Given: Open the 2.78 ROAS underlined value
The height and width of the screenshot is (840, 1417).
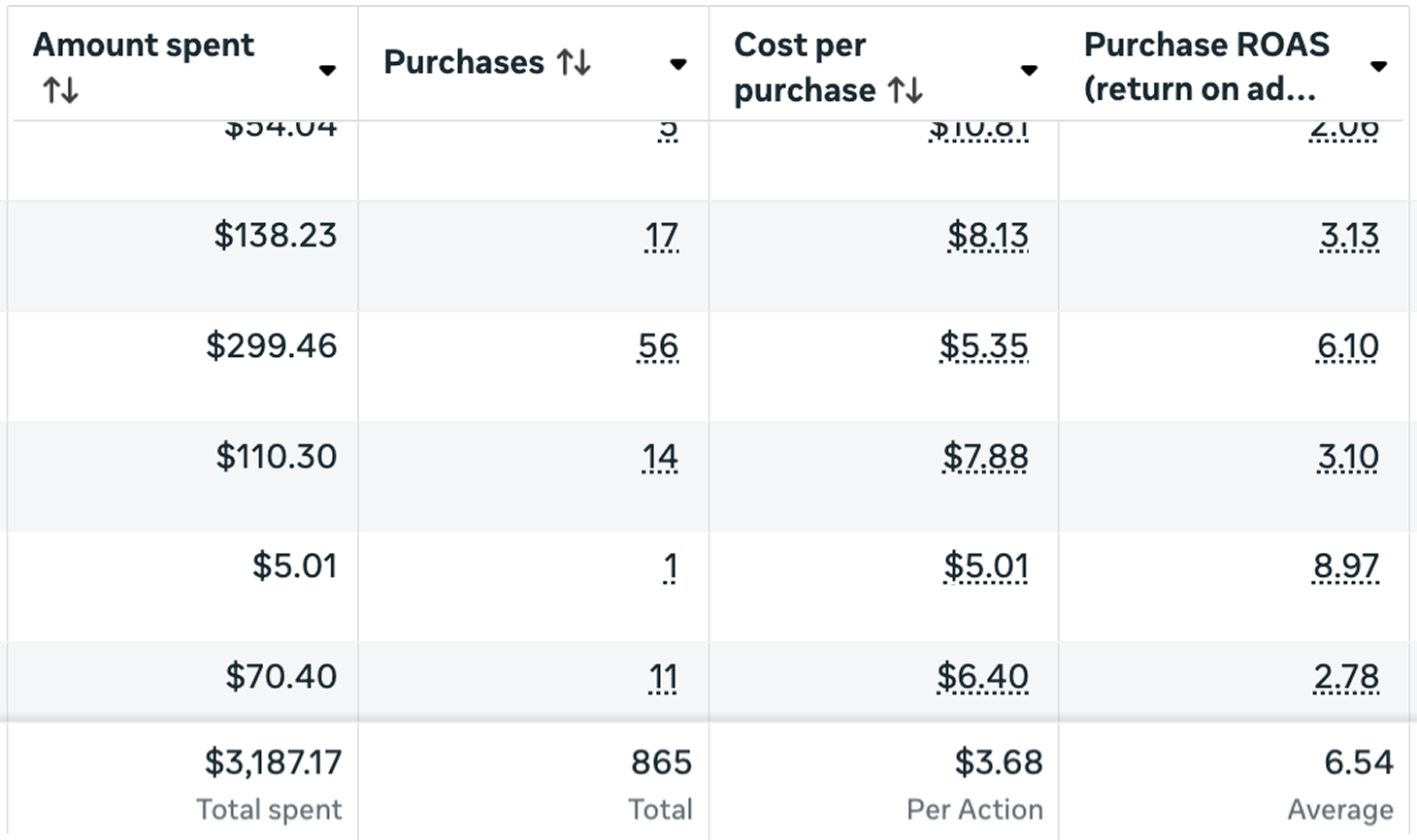Looking at the screenshot, I should click(1346, 677).
